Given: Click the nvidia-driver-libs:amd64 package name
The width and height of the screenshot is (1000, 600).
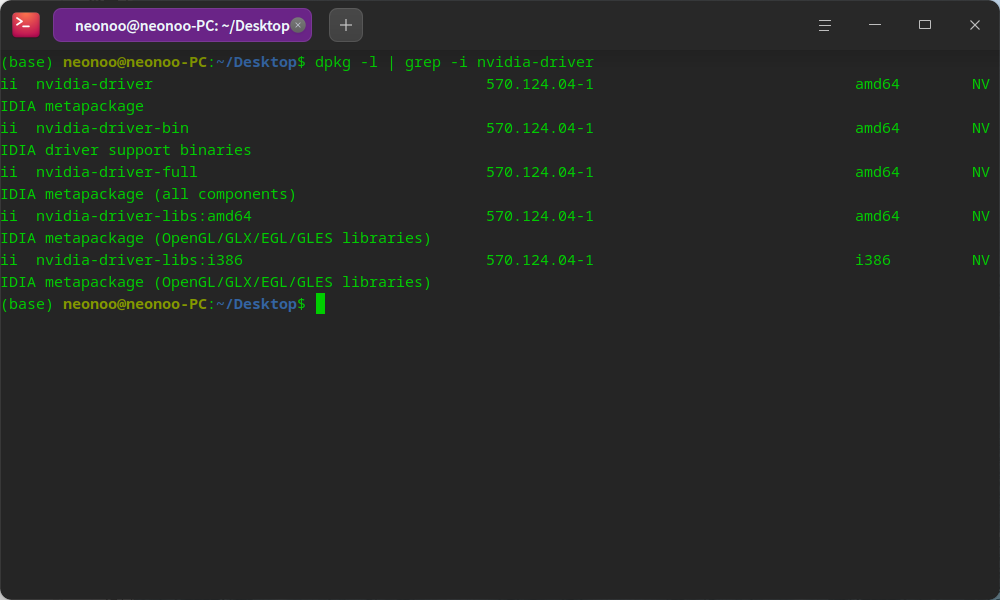Looking at the screenshot, I should click(143, 216).
